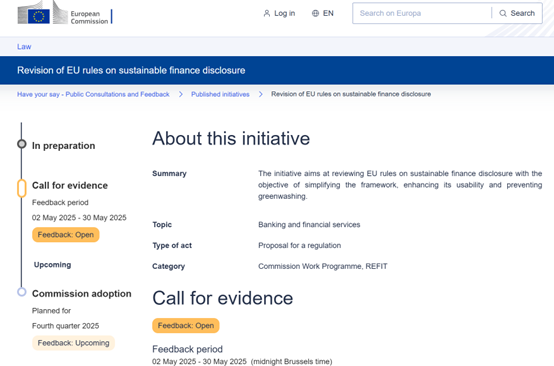Click the chevron after Have your say breadcrumb

(x=181, y=94)
